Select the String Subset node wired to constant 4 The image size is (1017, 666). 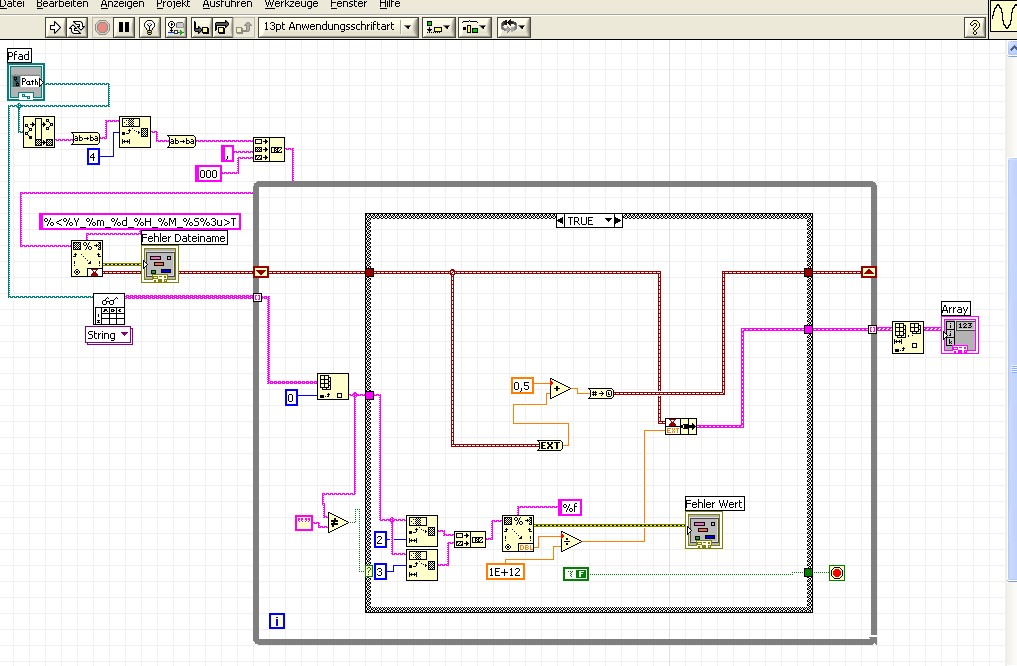pyautogui.click(x=135, y=132)
